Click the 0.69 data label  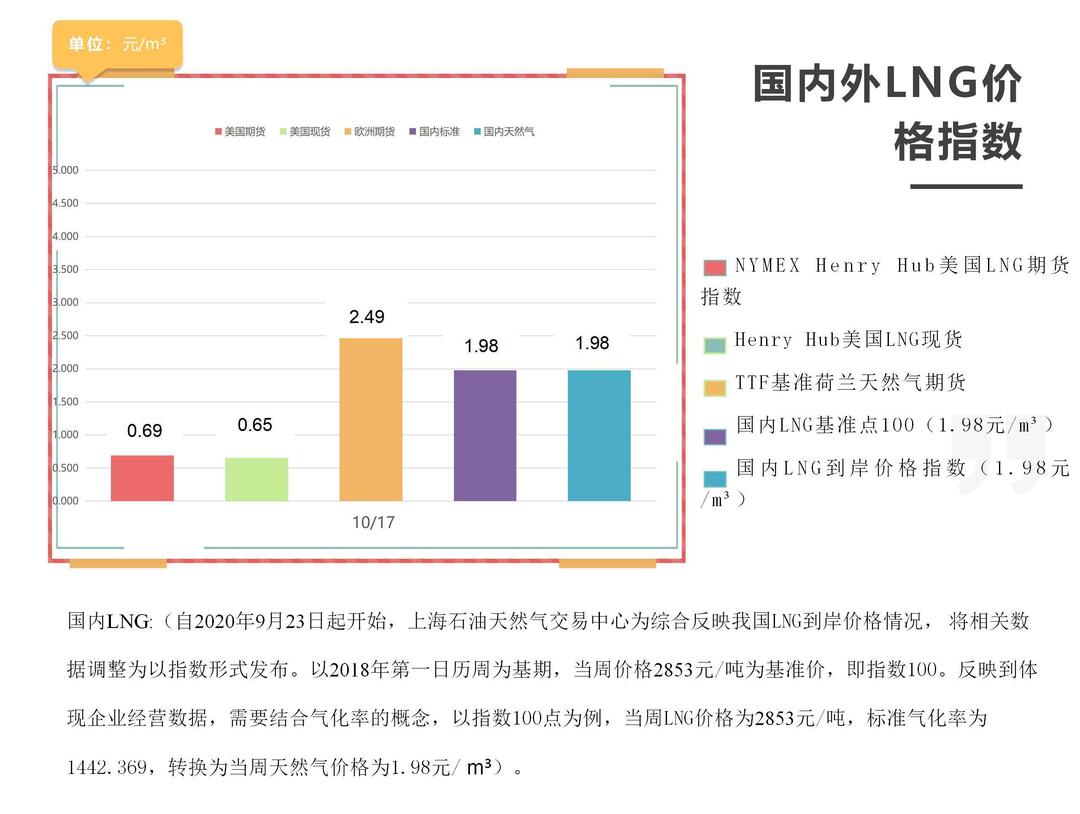coord(145,431)
